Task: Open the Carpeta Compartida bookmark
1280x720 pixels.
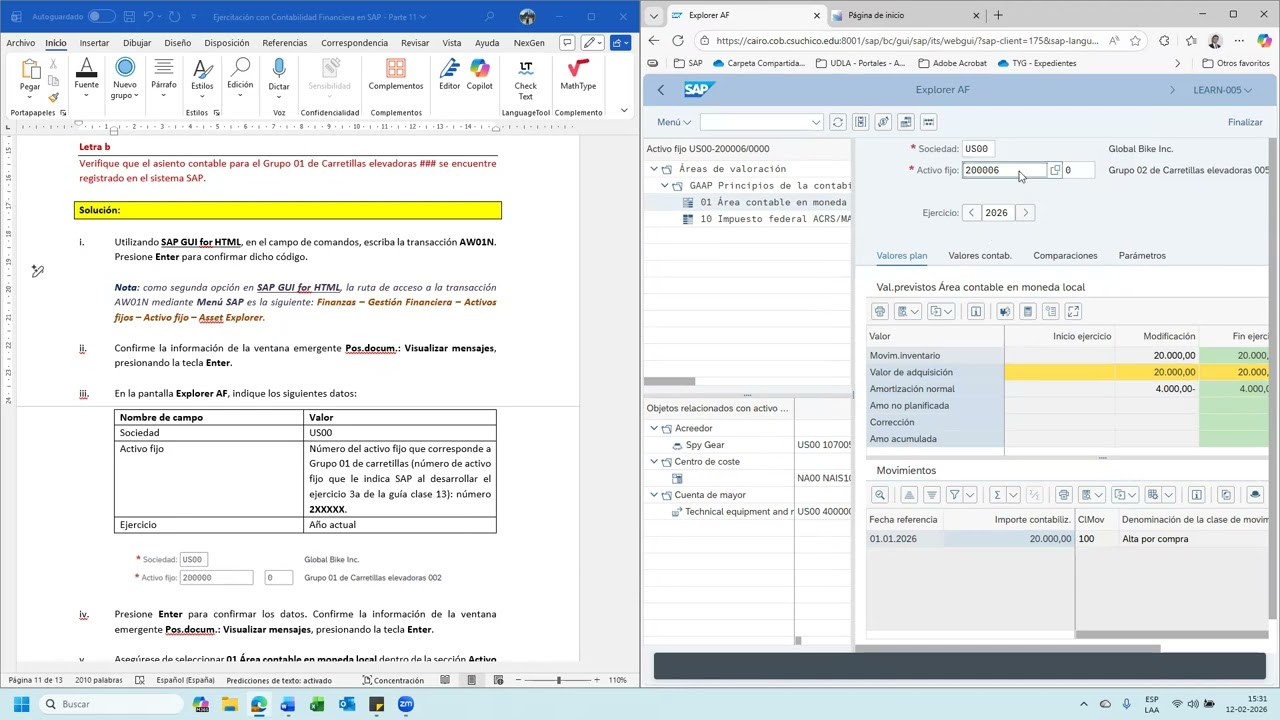Action: pos(757,63)
